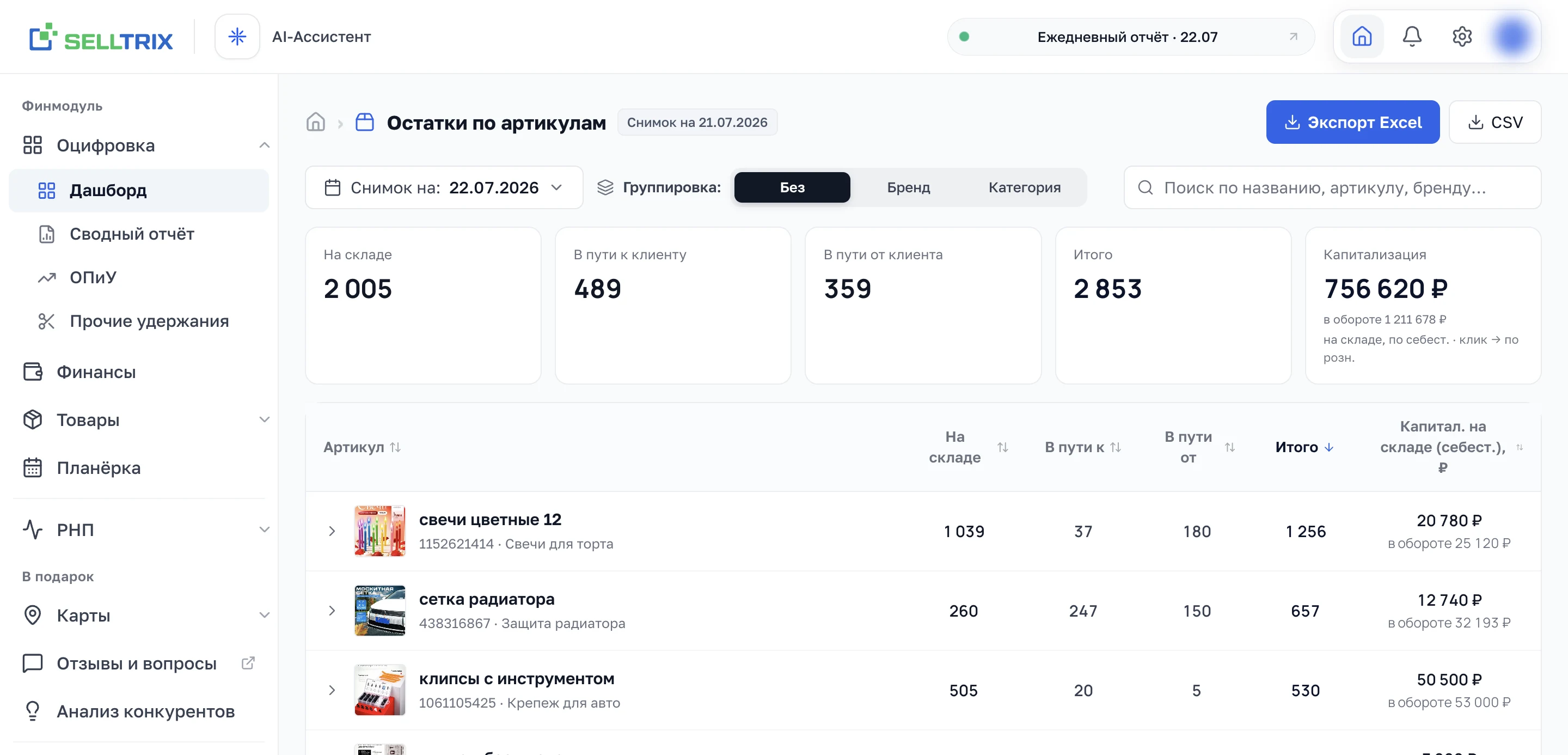
Task: Open Ежедневный отчёт · 22.07 pill
Action: click(1131, 36)
